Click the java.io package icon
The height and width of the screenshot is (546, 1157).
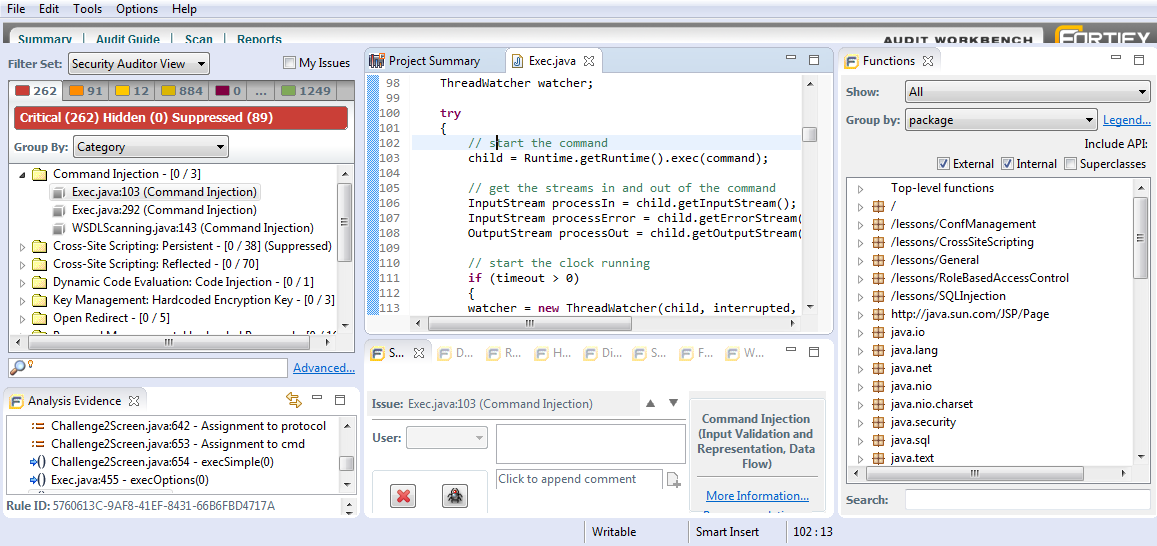(878, 332)
